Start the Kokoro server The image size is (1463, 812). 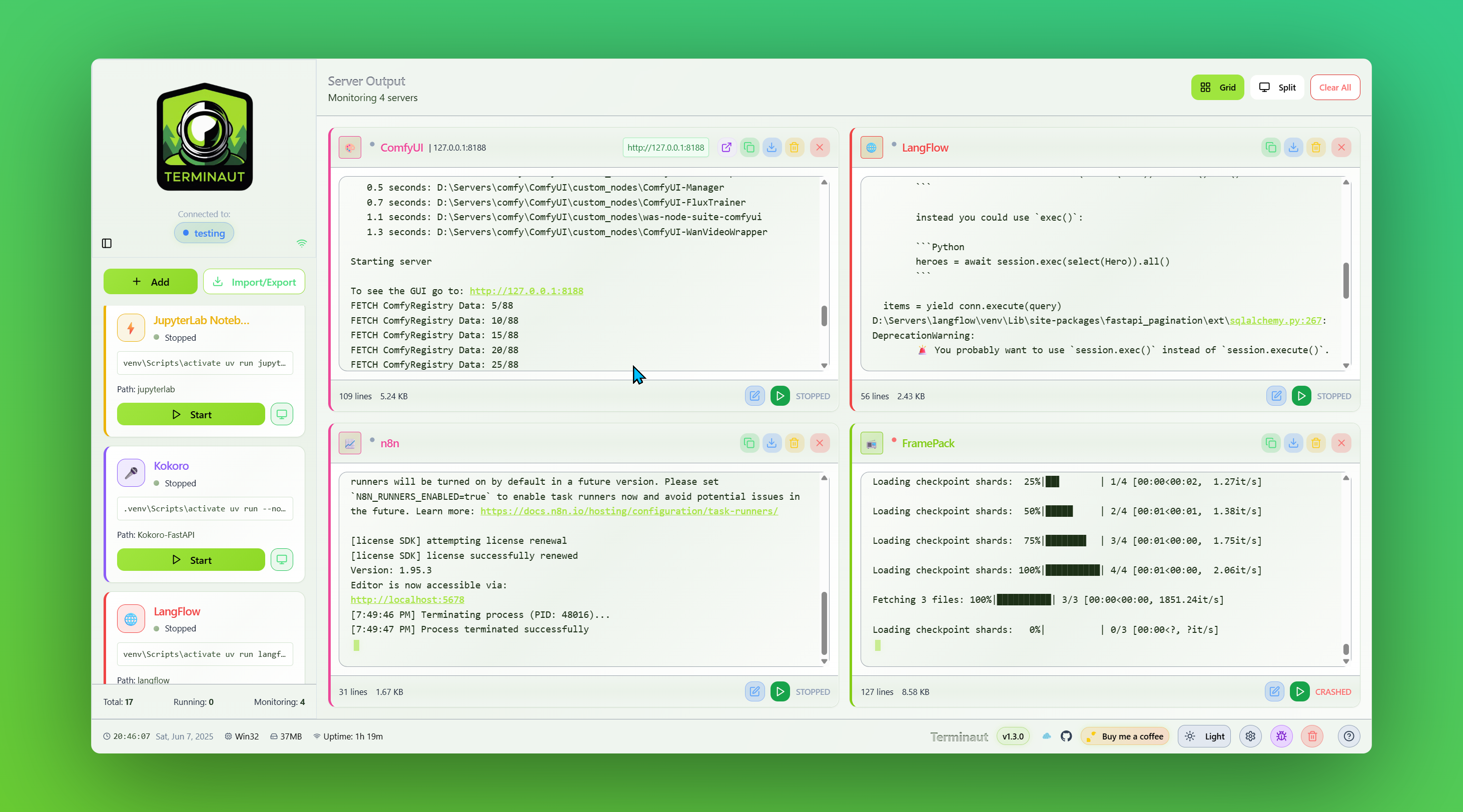(x=191, y=560)
